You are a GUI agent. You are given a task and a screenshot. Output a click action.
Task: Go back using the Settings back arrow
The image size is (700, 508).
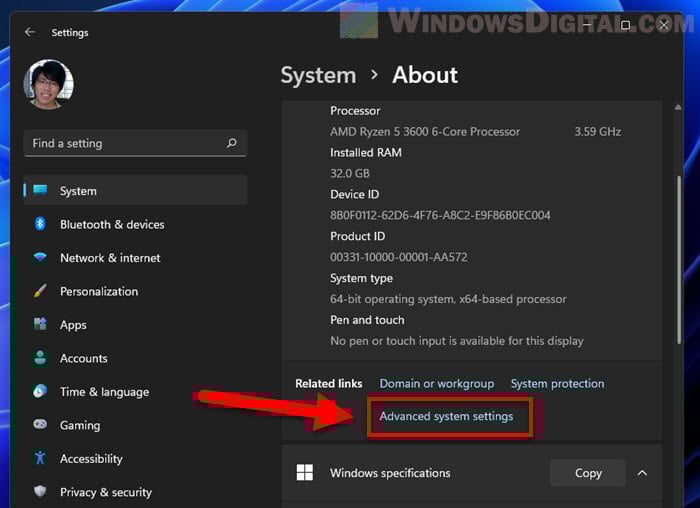coord(30,32)
